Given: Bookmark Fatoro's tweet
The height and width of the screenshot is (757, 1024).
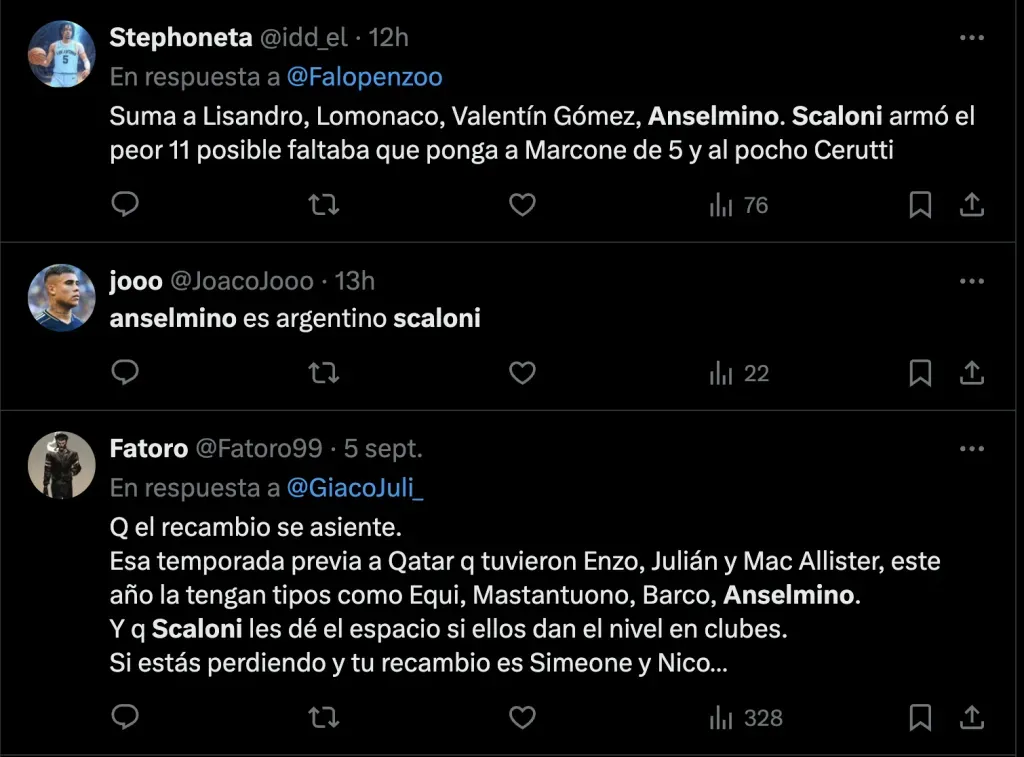Looking at the screenshot, I should tap(920, 717).
